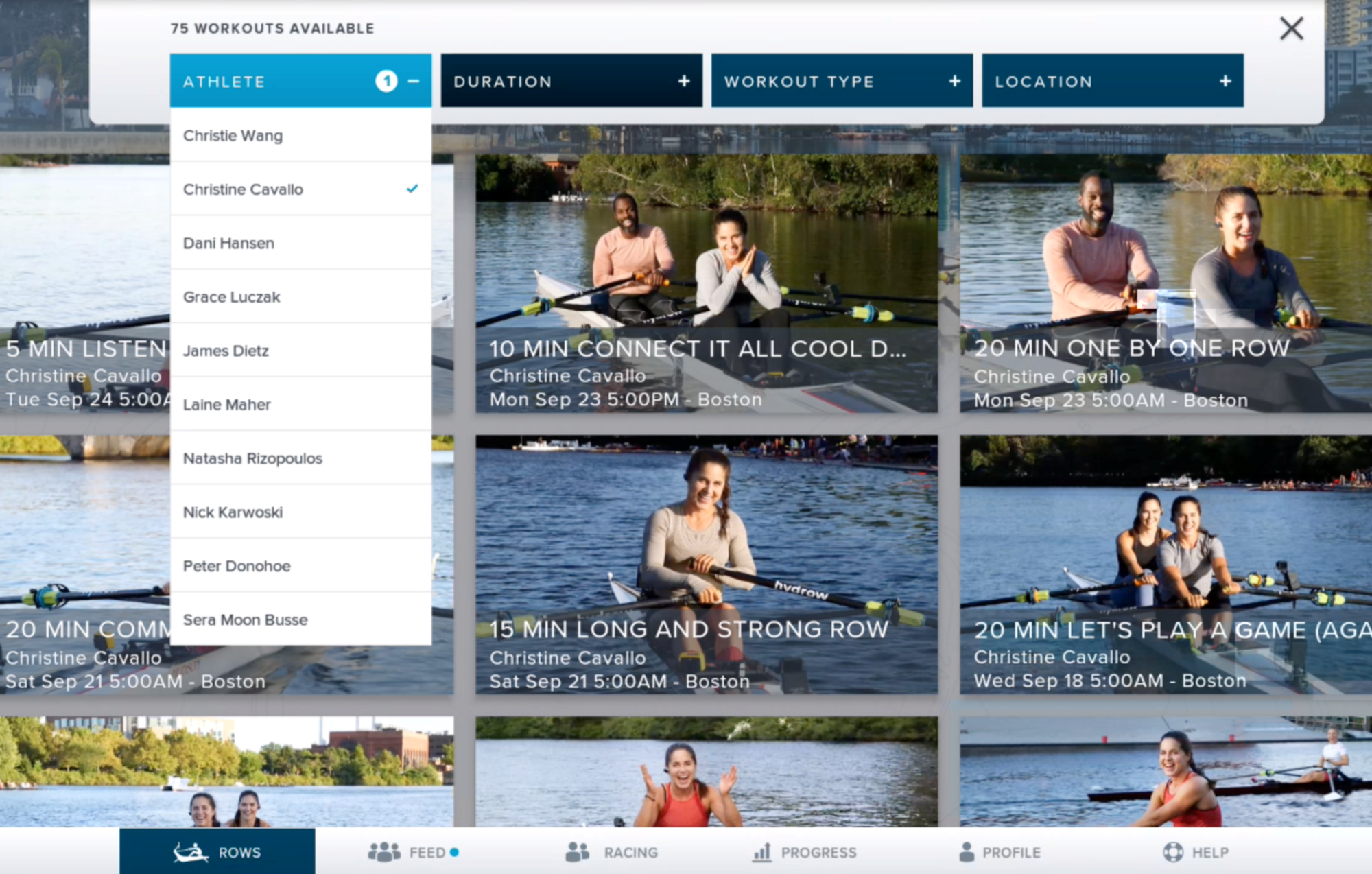
Task: Open the 20 Min Let's Play A Game workout
Action: 1166,565
